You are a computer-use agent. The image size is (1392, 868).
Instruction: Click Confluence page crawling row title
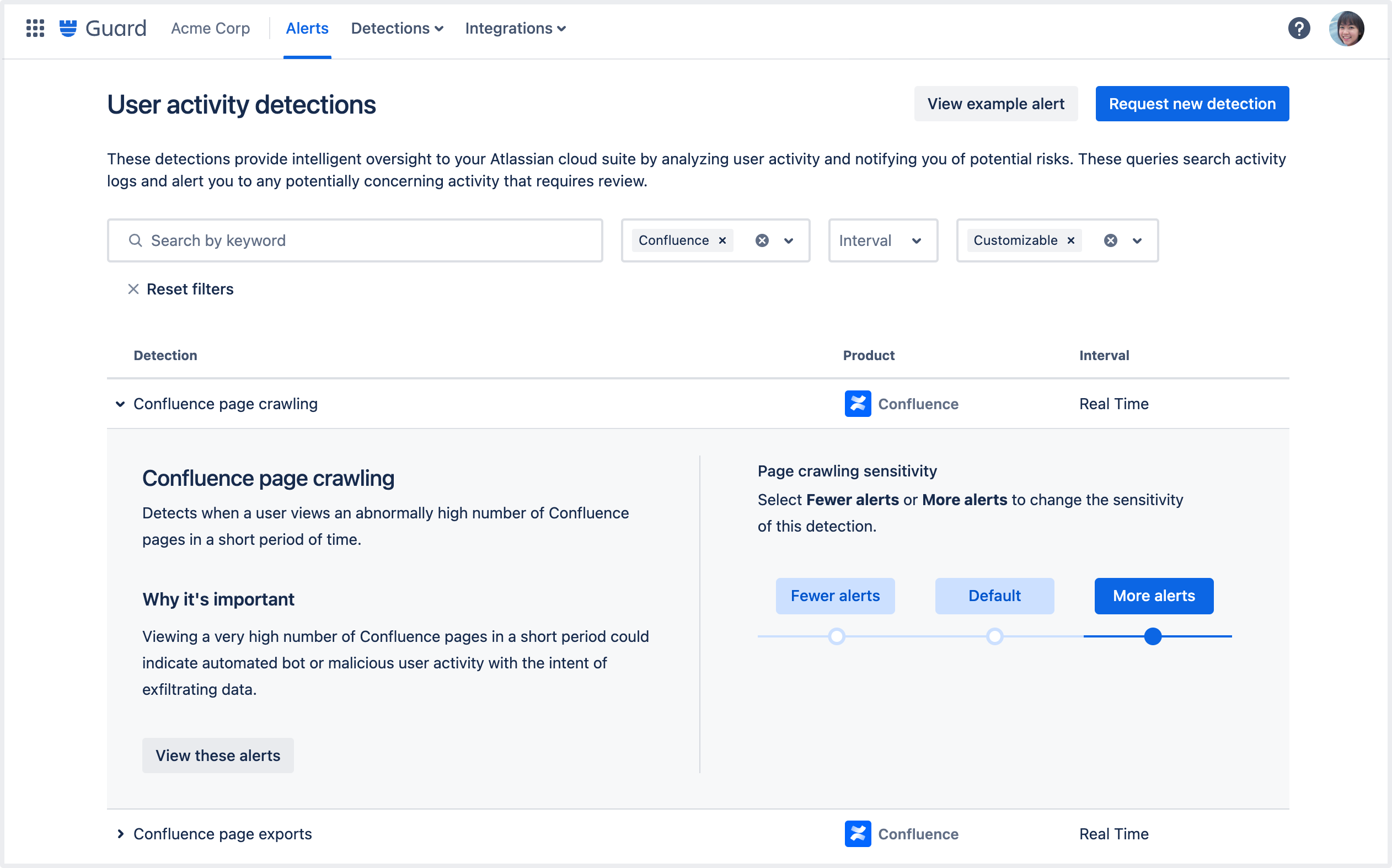(226, 404)
